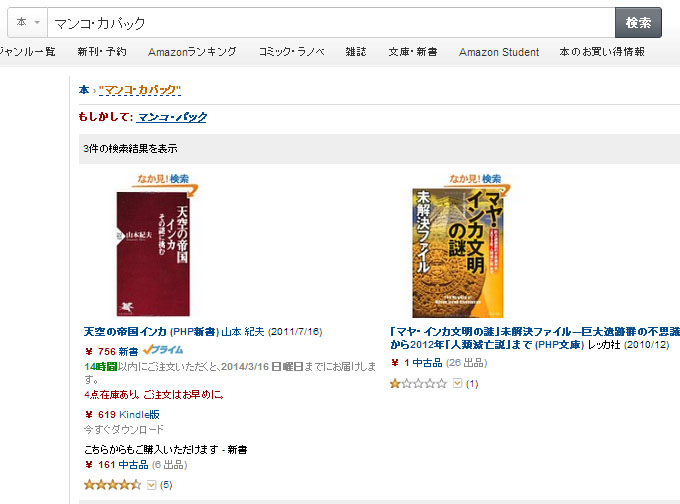The height and width of the screenshot is (504, 680).
Task: Open the 新刊・予約 menu item
Action: point(102,52)
